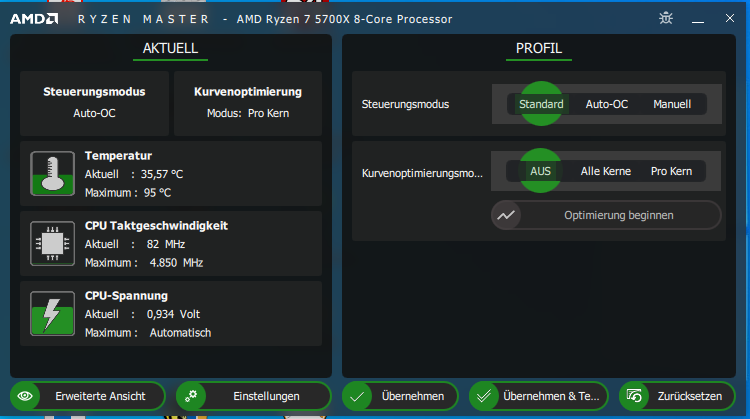This screenshot has height=419, width=750.
Task: Click the Temperatur heading
Action: pos(118,156)
